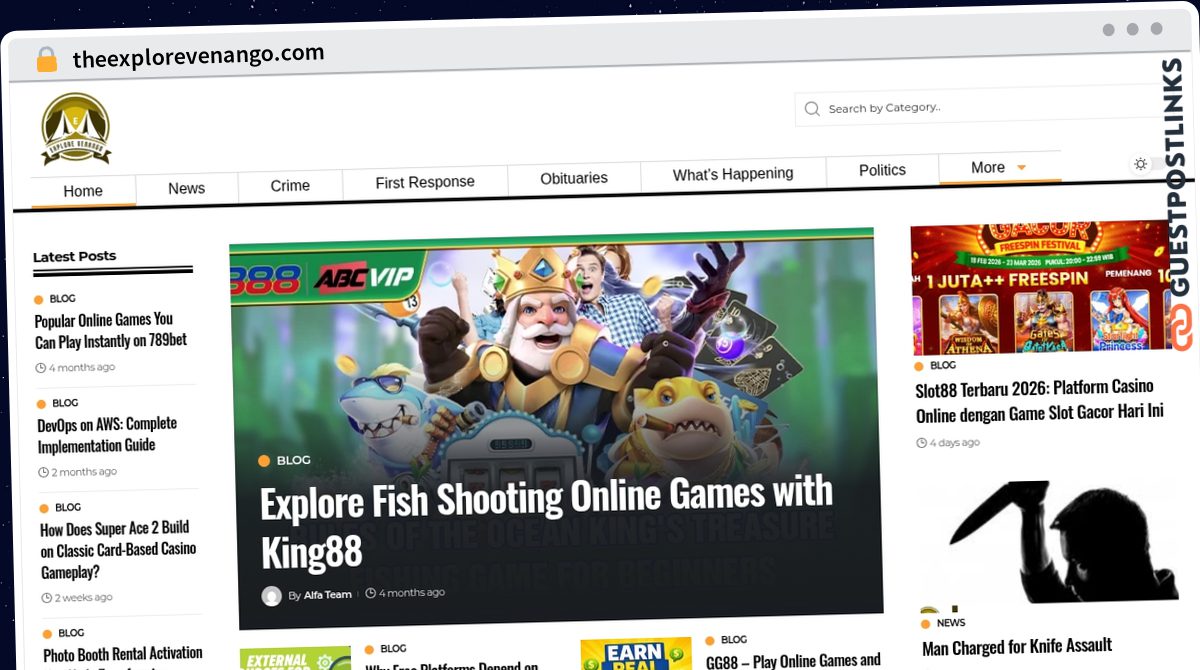Read How Does Super Ace 2 Build article

[x=118, y=549]
